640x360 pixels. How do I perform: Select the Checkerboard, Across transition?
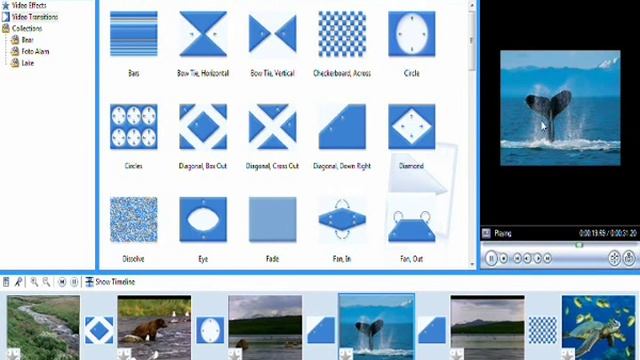click(x=342, y=34)
